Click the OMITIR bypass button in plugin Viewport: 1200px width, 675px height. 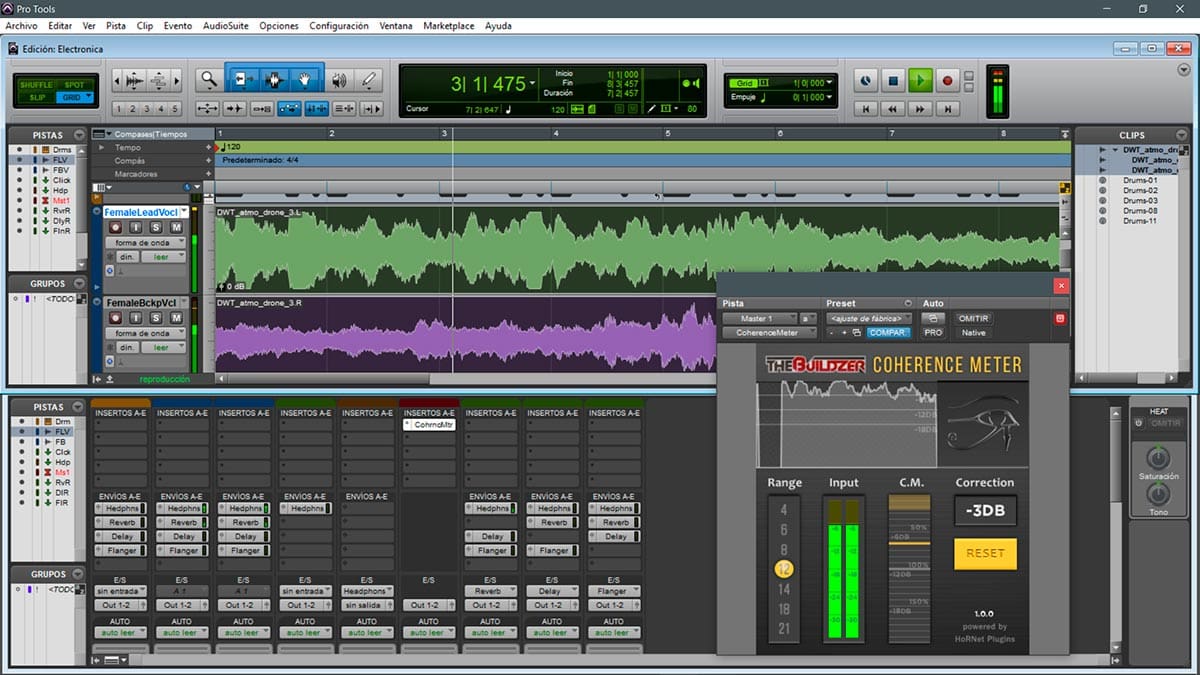973,318
